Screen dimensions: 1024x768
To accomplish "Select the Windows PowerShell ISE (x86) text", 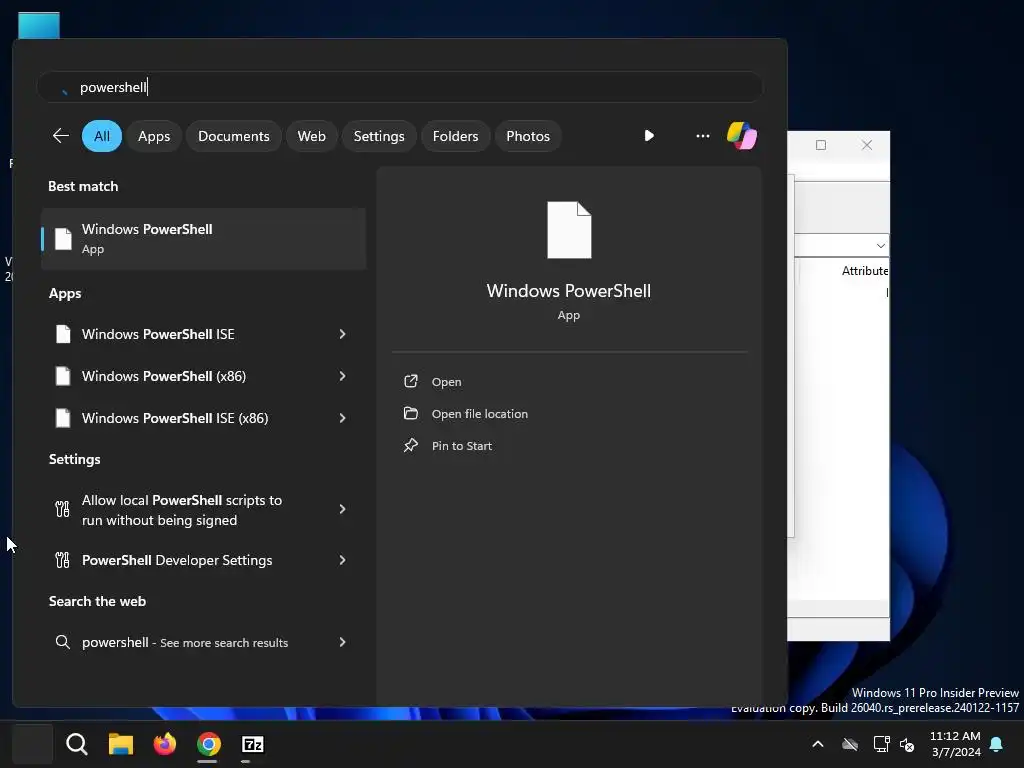I will 175,418.
